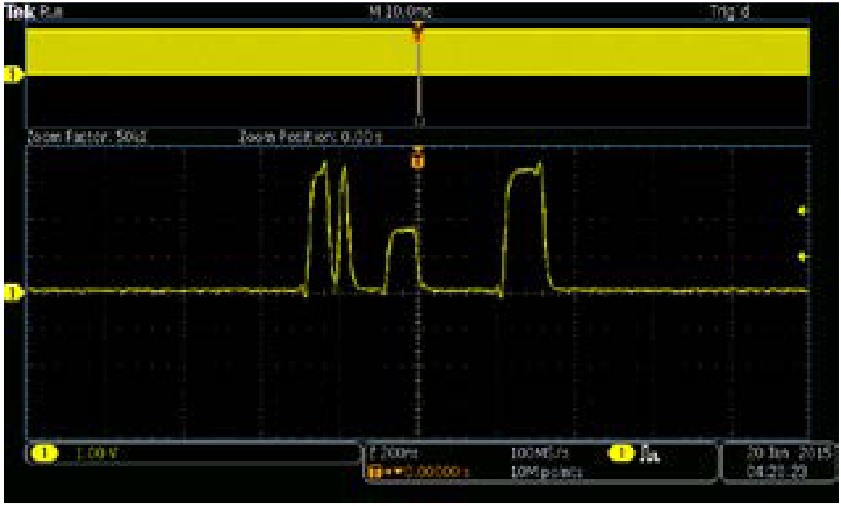Click the Run acquisition status indicator
Image resolution: width=841 pixels, height=506 pixels.
[x=51, y=12]
